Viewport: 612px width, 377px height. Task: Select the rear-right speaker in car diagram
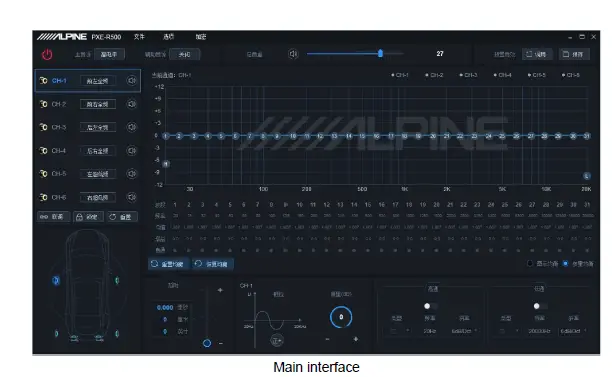(117, 334)
